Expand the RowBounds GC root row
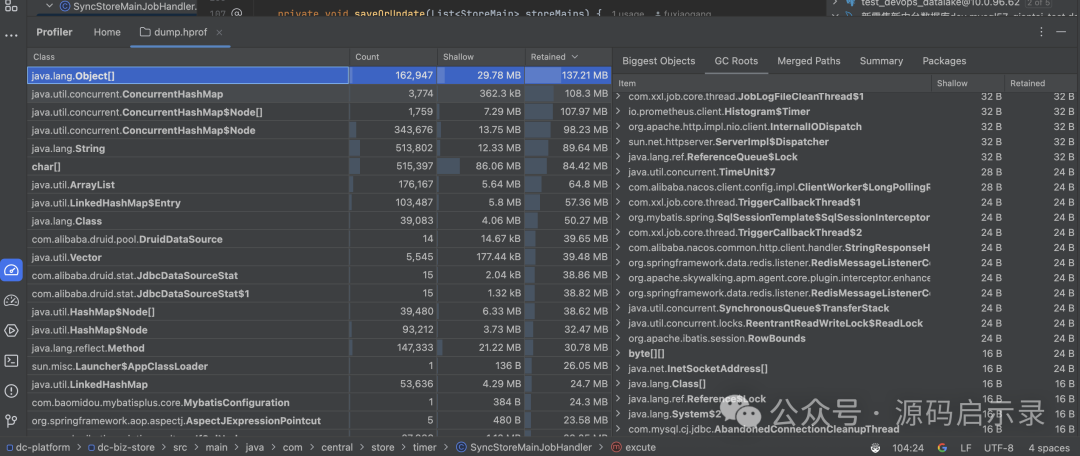The width and height of the screenshot is (1080, 456). tap(619, 339)
